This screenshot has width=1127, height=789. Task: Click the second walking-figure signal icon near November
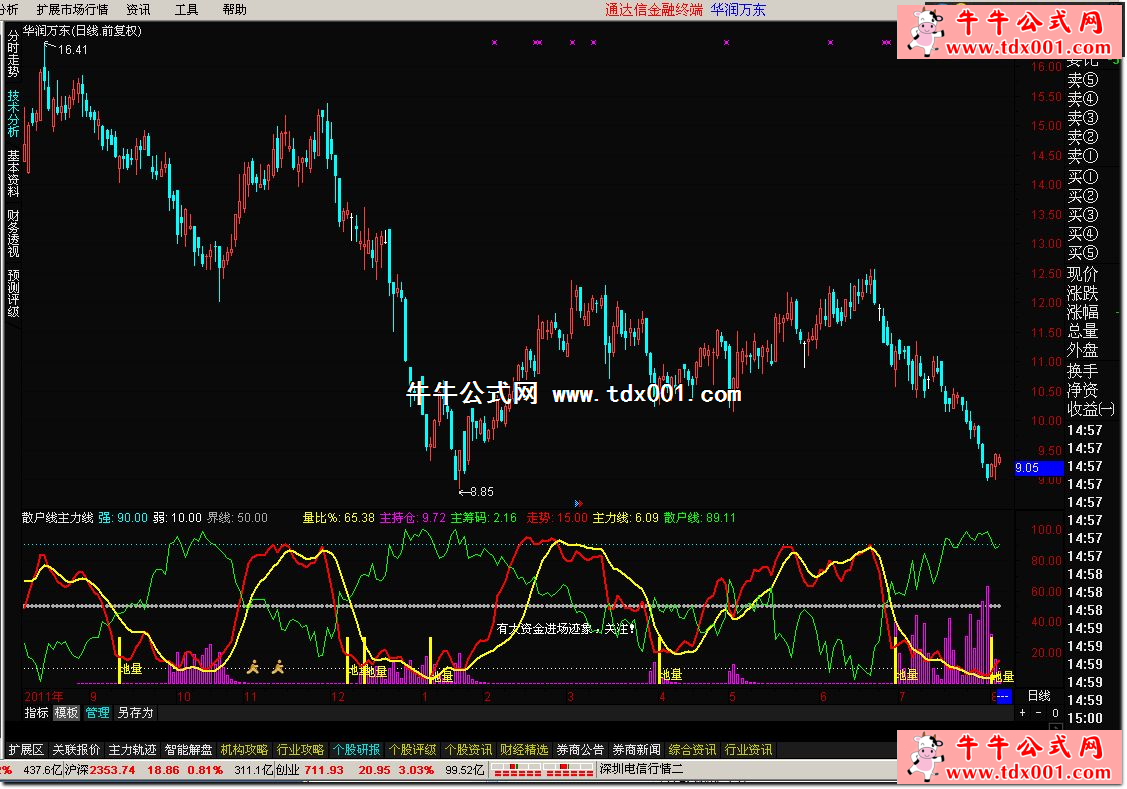pos(279,668)
